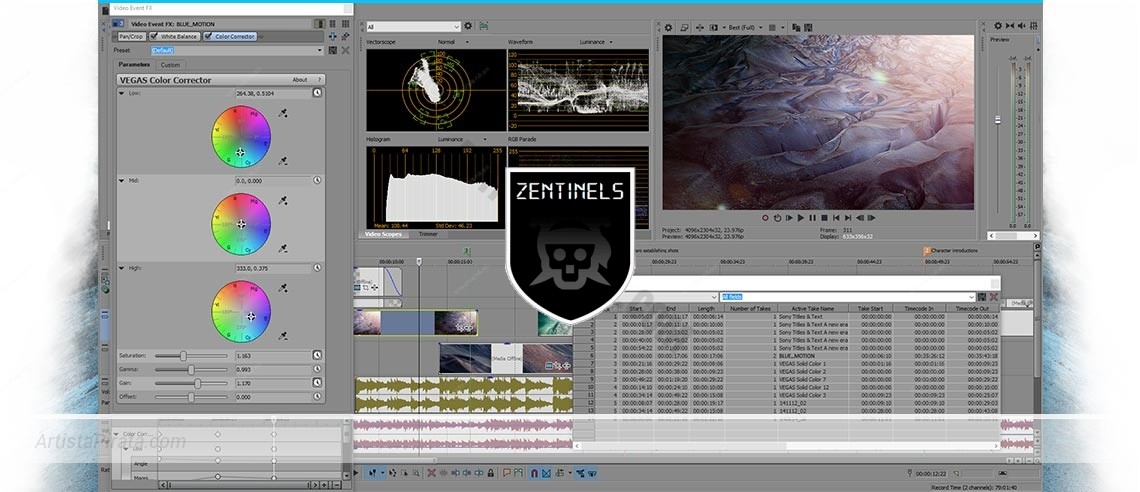This screenshot has width=1140, height=492.
Task: Collapse the Low color wheel section
Action: 121,93
